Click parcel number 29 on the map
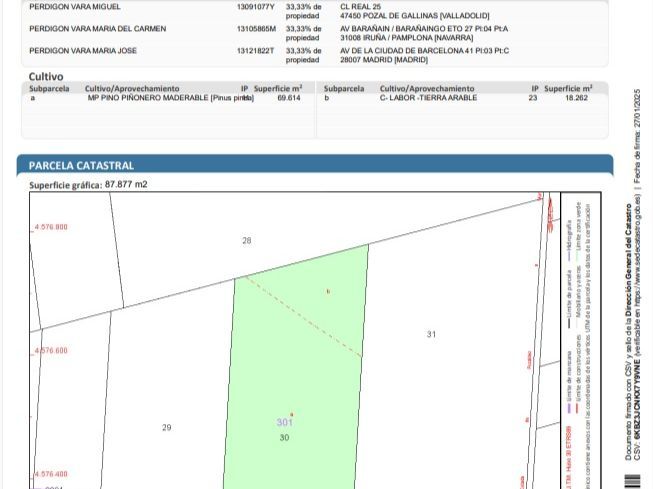The height and width of the screenshot is (489, 653). click(x=167, y=427)
